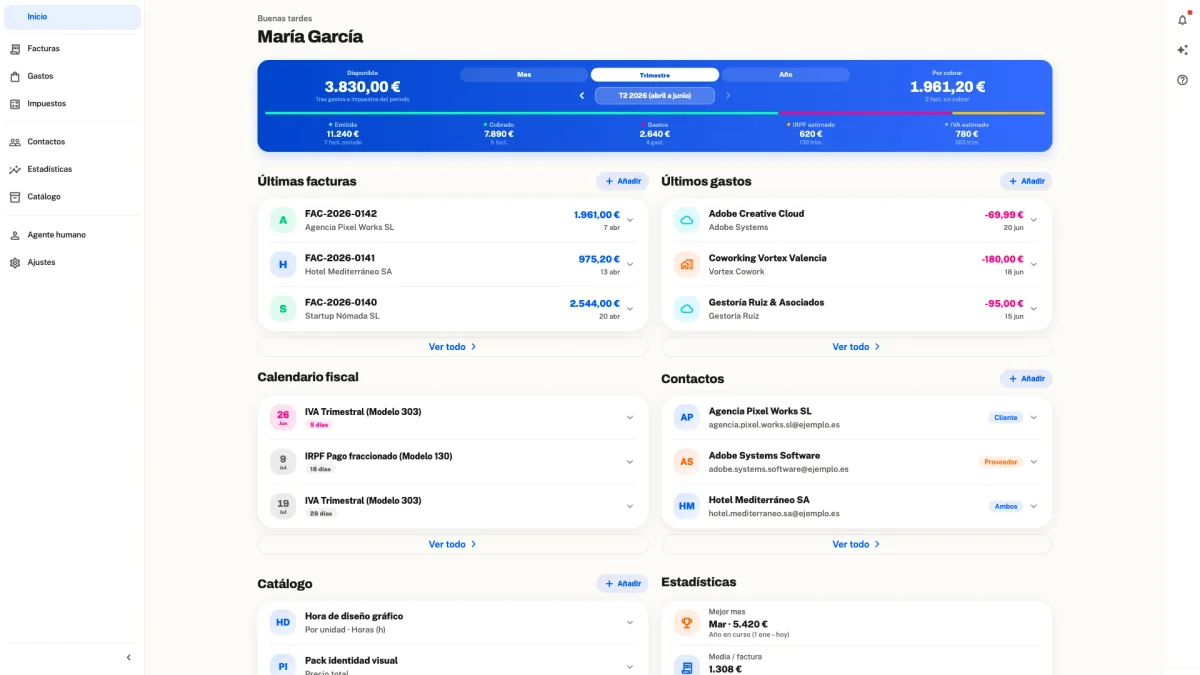Open Agente humano in the sidebar
1200x675 pixels.
pyautogui.click(x=72, y=235)
